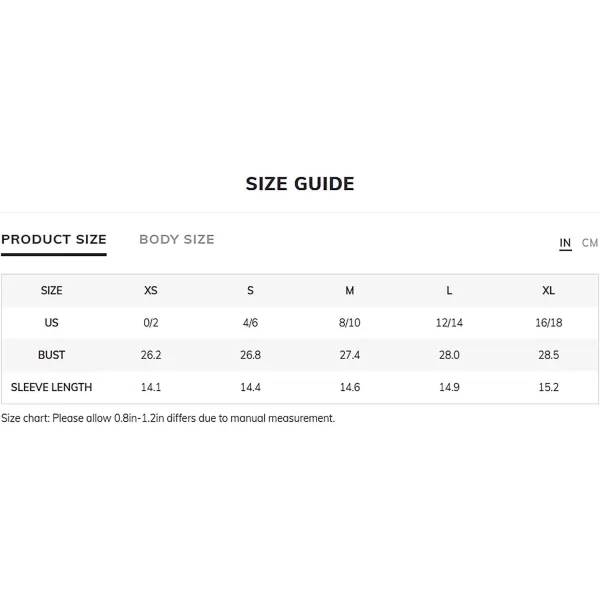
Task: Select inches unit IN
Action: tap(565, 243)
